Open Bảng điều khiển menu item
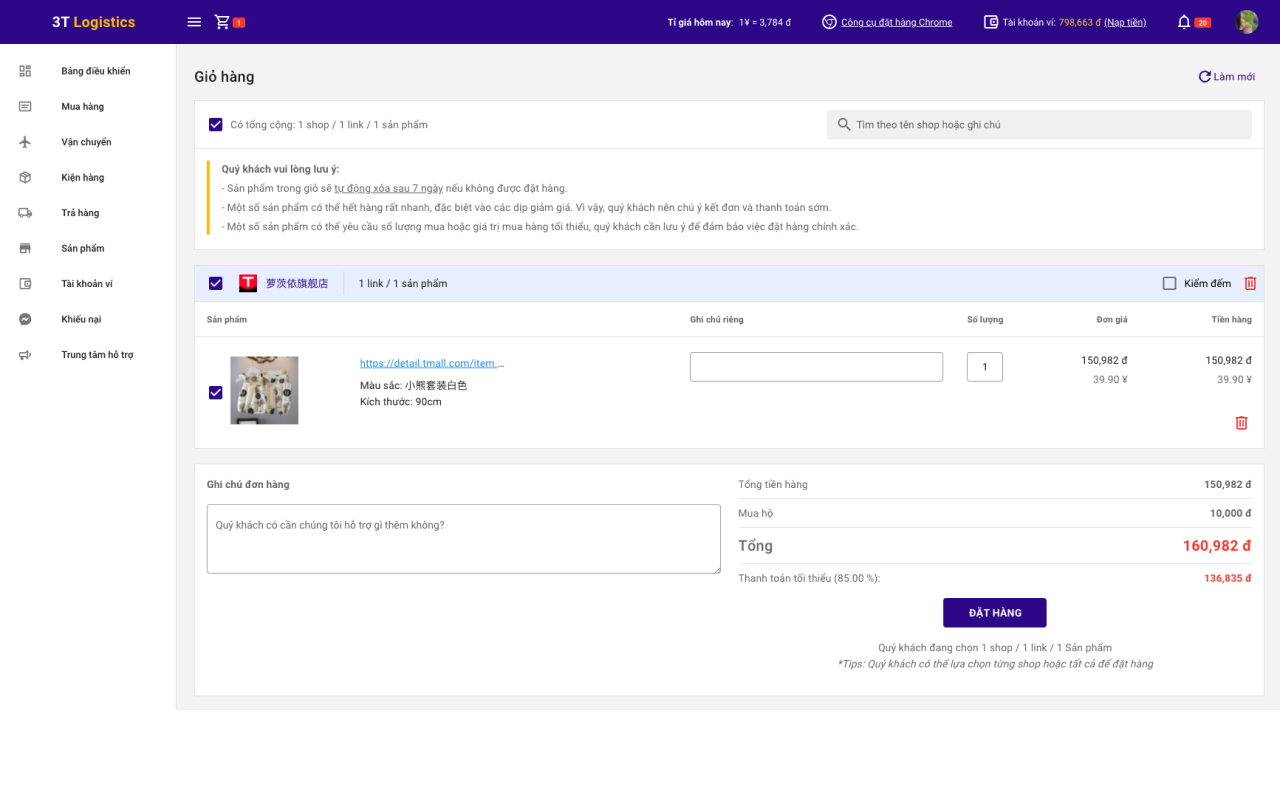 pos(96,71)
